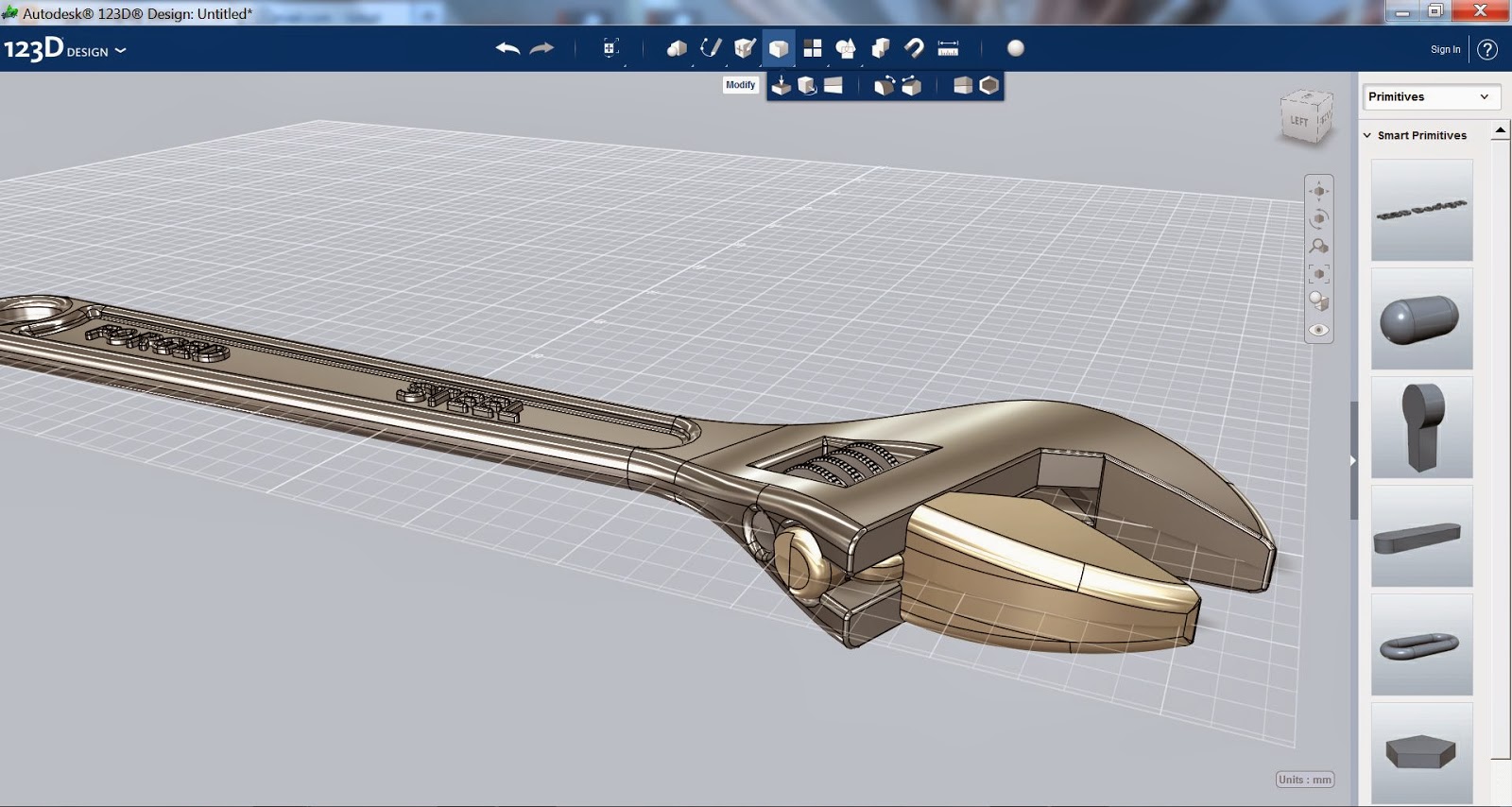Open the 123D Design application menu
The height and width of the screenshot is (807, 1512).
[64, 49]
